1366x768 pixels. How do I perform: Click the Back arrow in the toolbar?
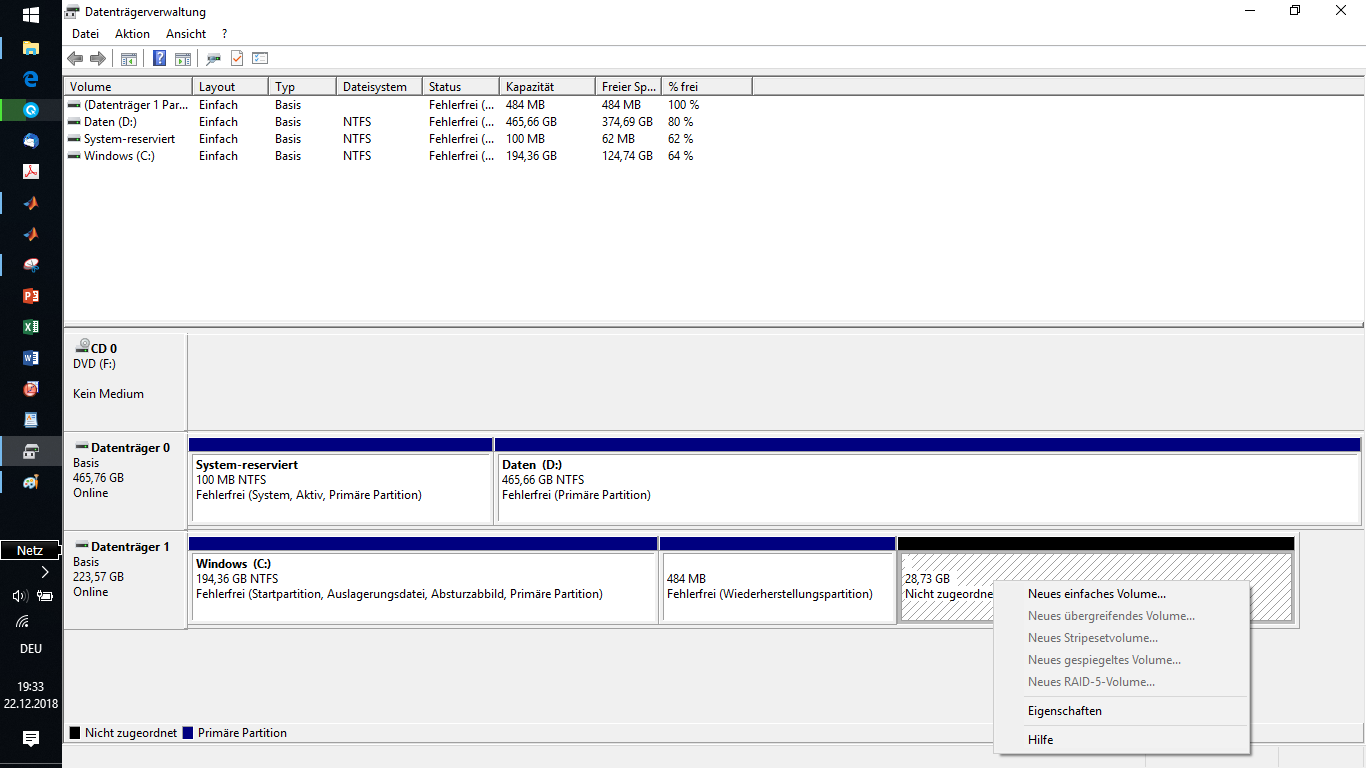(x=75, y=58)
